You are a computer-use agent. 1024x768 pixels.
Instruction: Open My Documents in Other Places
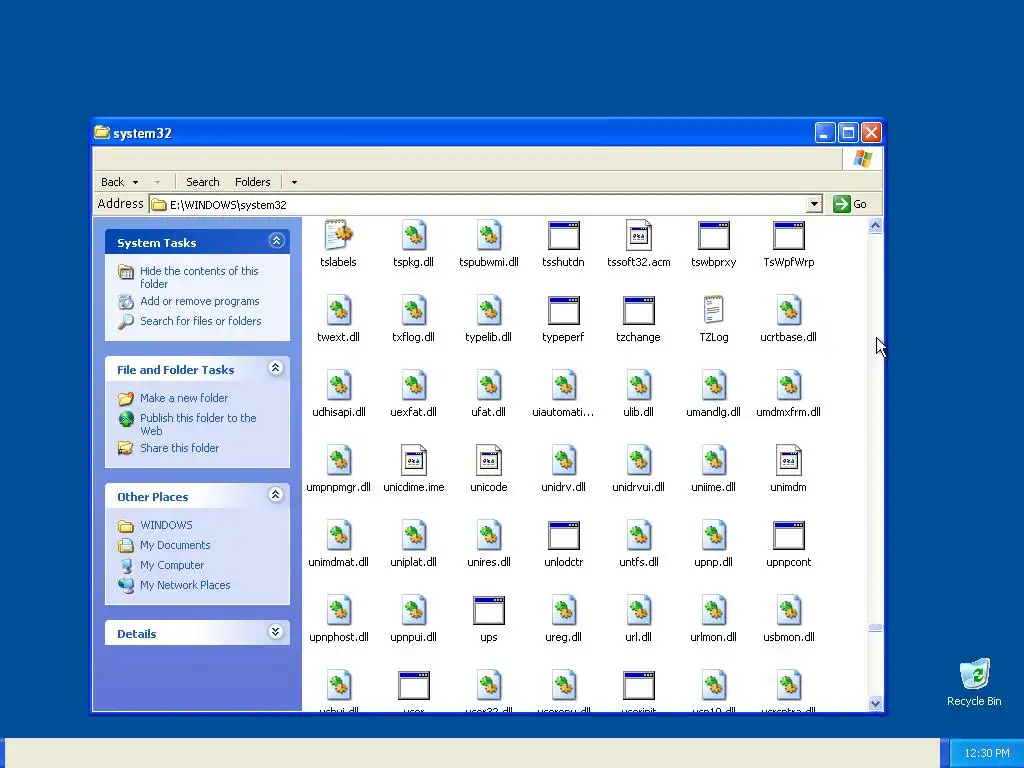tap(175, 545)
